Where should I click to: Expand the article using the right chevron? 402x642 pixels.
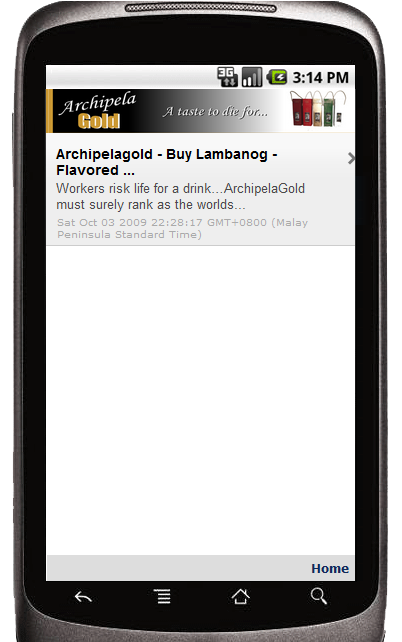(x=351, y=158)
